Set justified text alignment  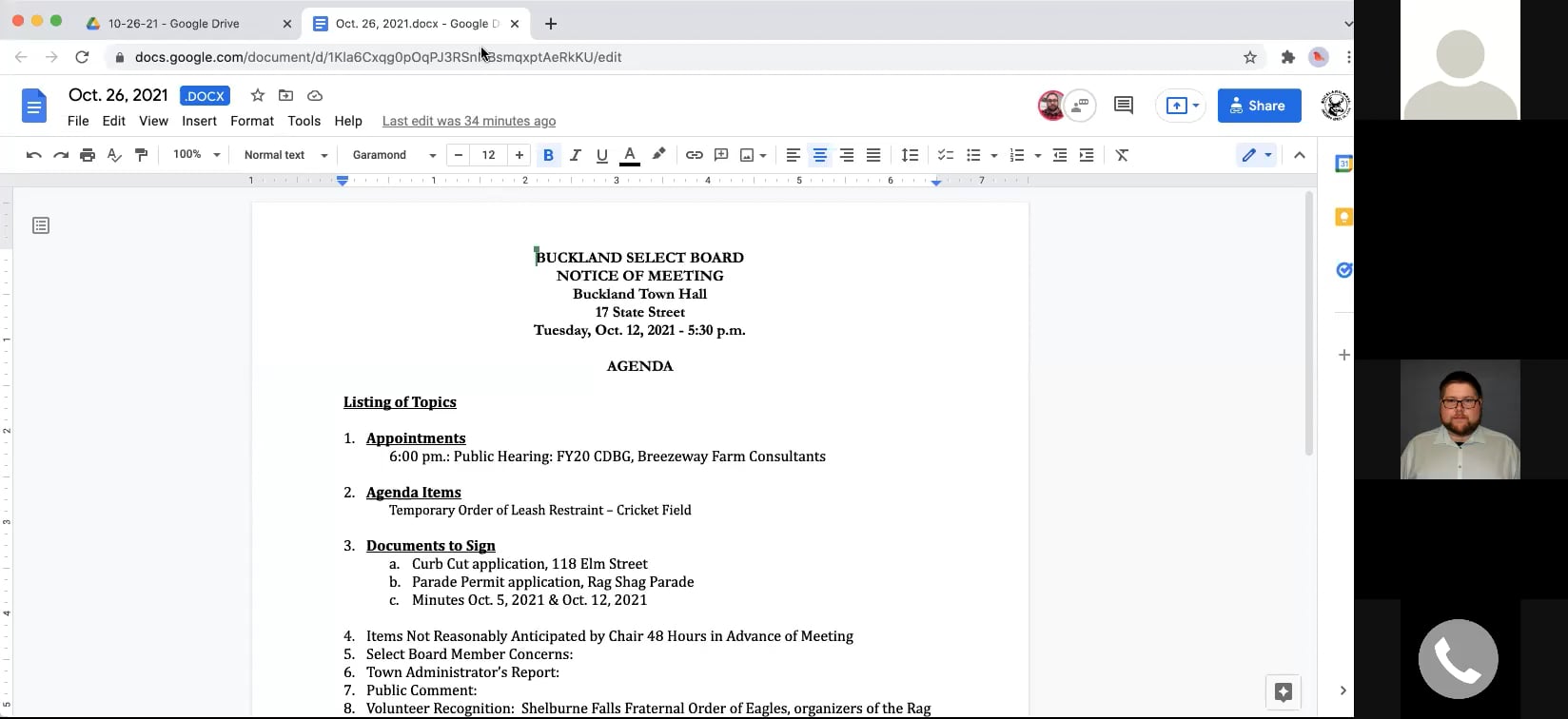(873, 155)
